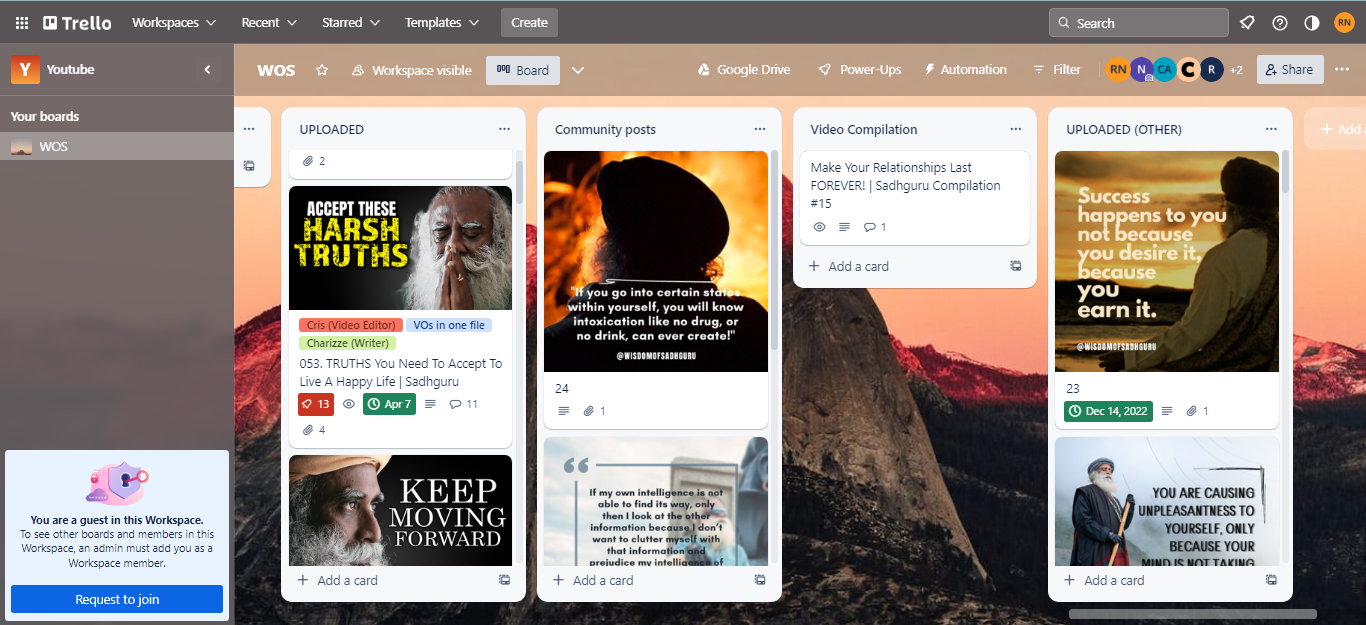Viewport: 1366px width, 625px height.
Task: Click the orange RN member avatar on board
Action: [x=1117, y=70]
